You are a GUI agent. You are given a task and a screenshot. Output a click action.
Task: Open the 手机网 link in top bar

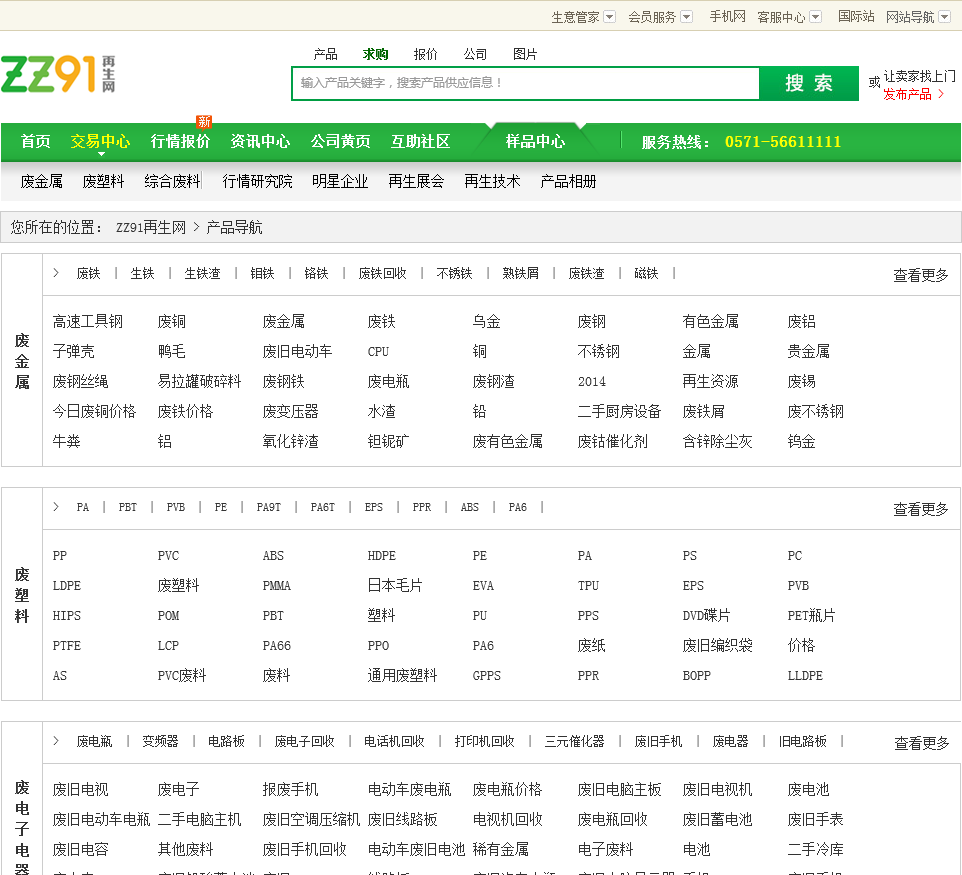point(727,17)
